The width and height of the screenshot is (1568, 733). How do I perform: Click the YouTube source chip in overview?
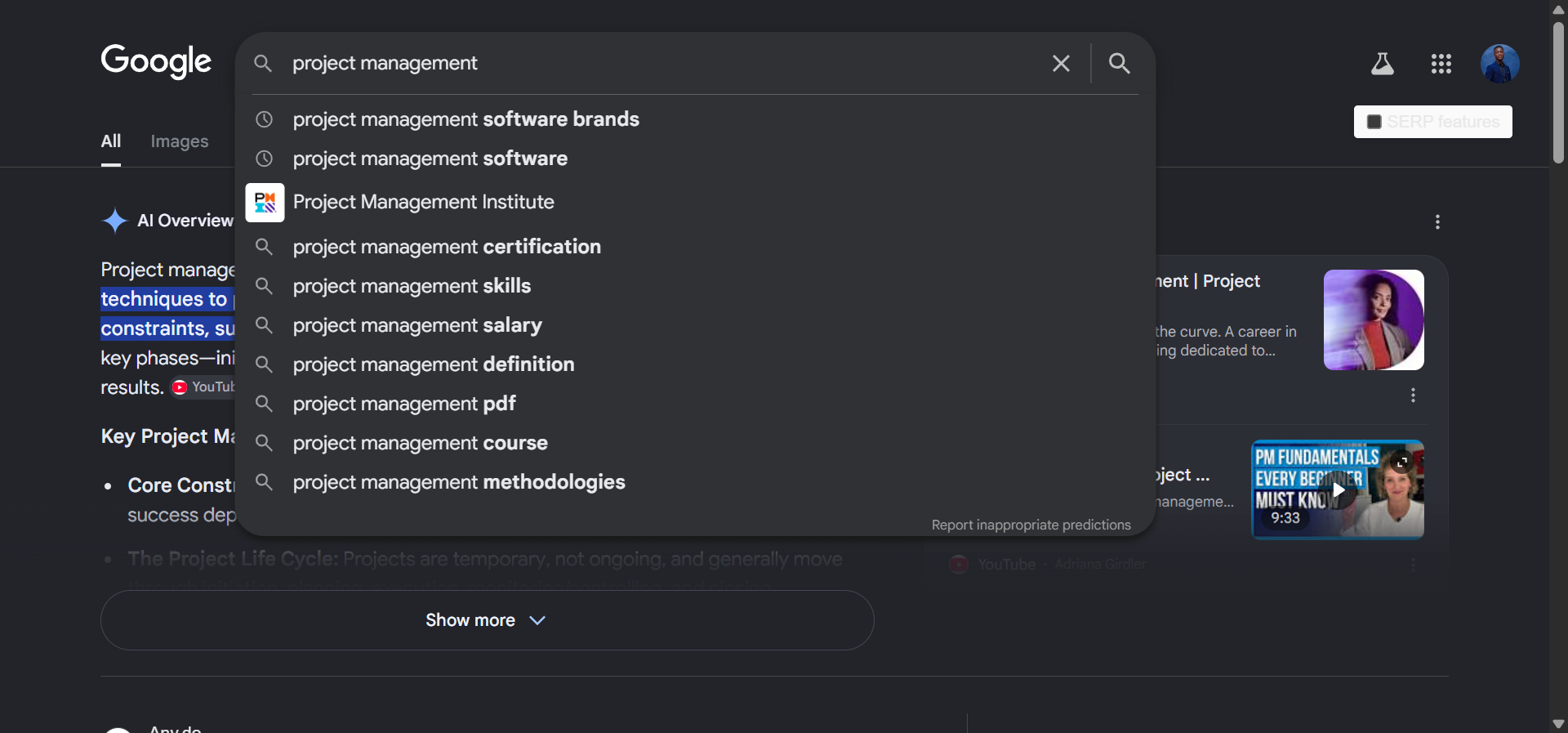204,387
